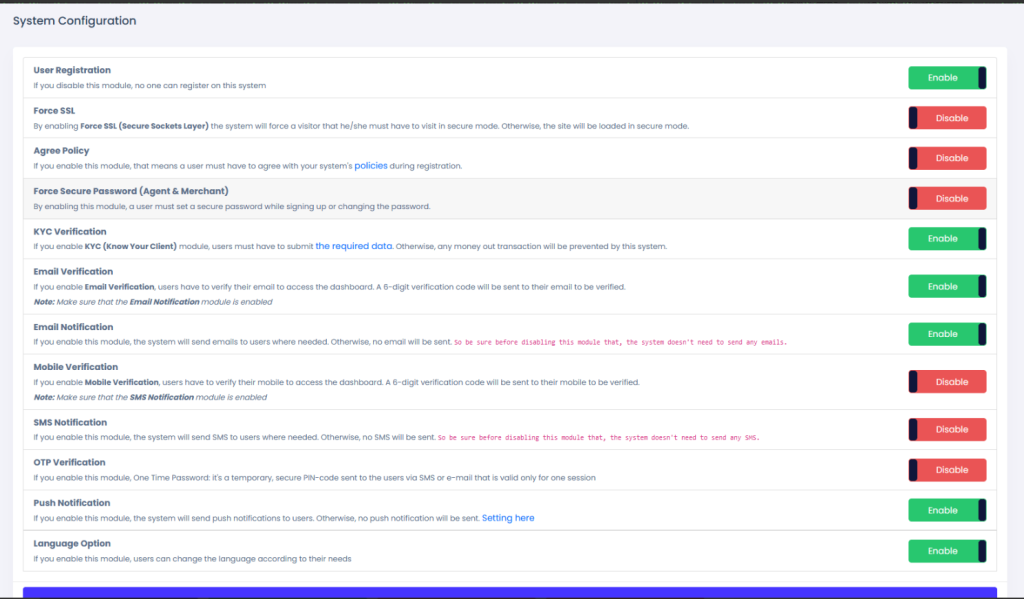This screenshot has height=599, width=1024.
Task: Click the 'OTP Verification' title text
Action: [69, 462]
